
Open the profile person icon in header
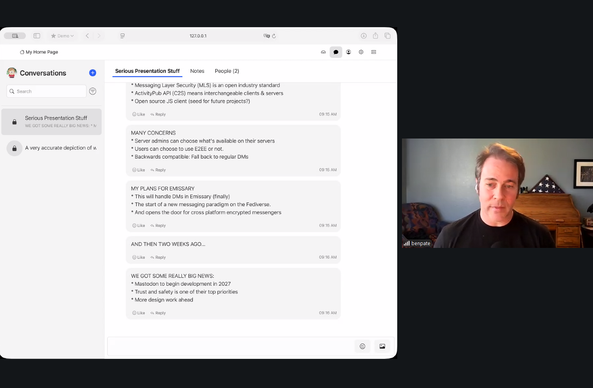tap(348, 52)
